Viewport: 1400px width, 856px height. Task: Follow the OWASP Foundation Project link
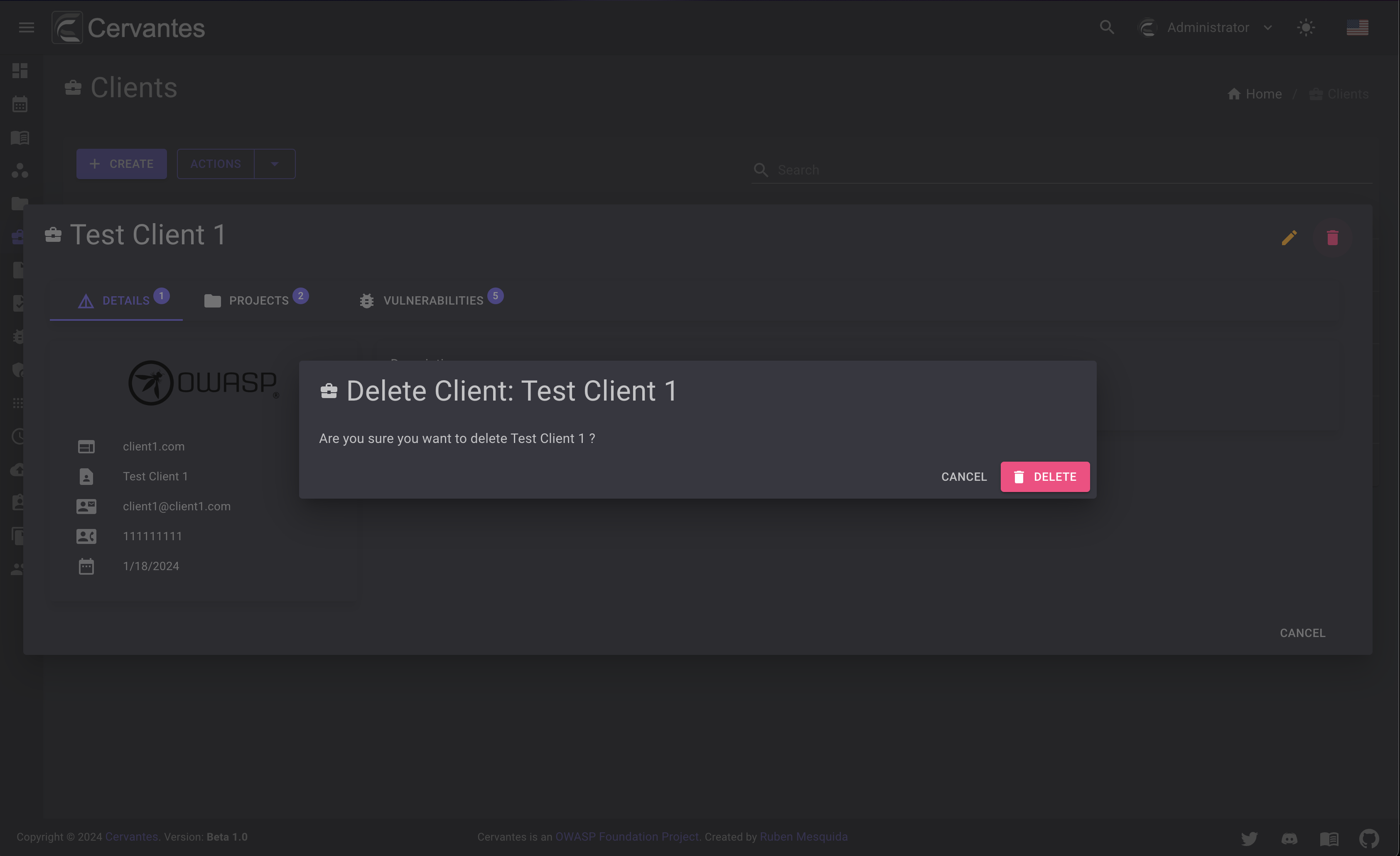627,836
